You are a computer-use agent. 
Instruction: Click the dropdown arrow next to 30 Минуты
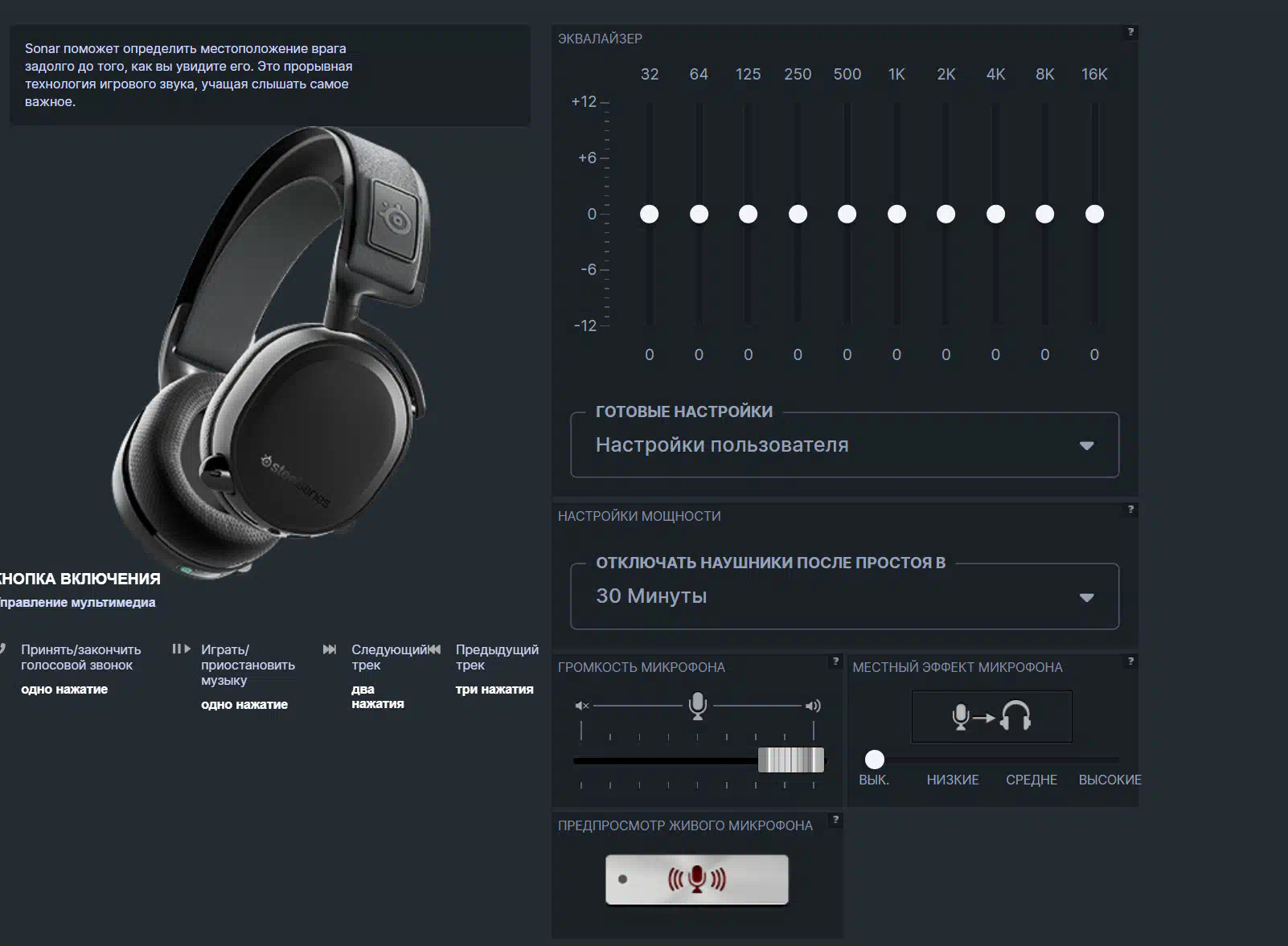pos(1086,597)
